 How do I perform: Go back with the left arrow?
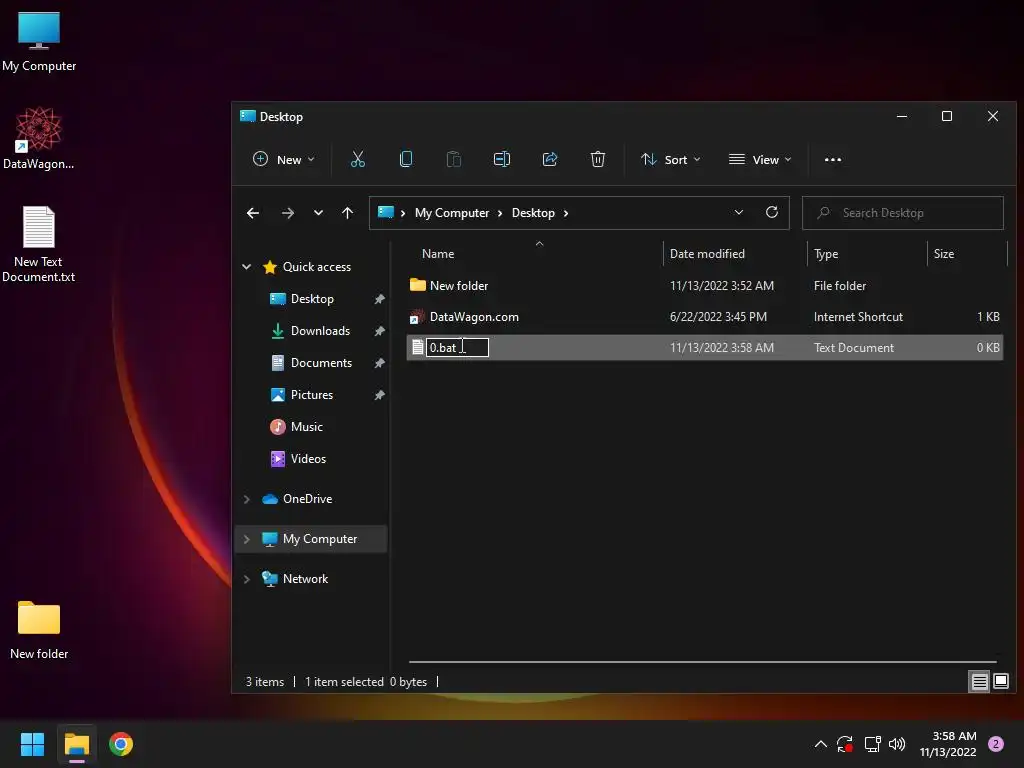(x=253, y=213)
